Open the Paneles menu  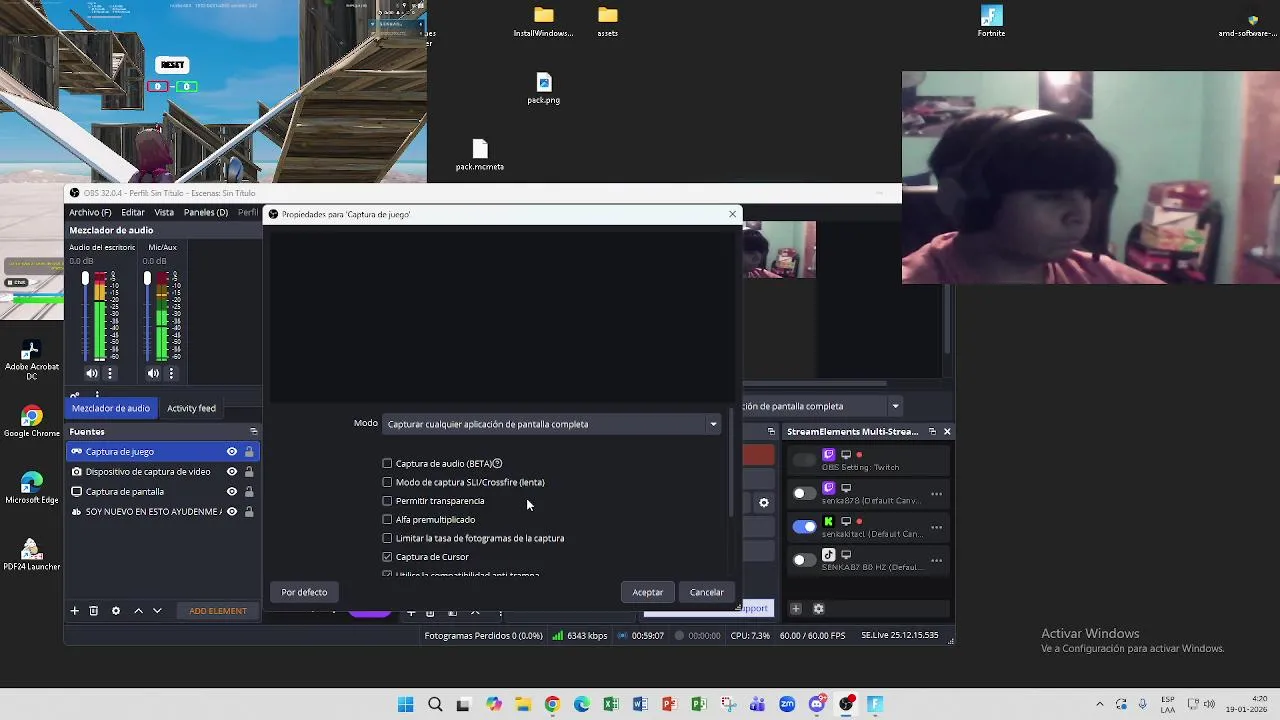(x=206, y=213)
